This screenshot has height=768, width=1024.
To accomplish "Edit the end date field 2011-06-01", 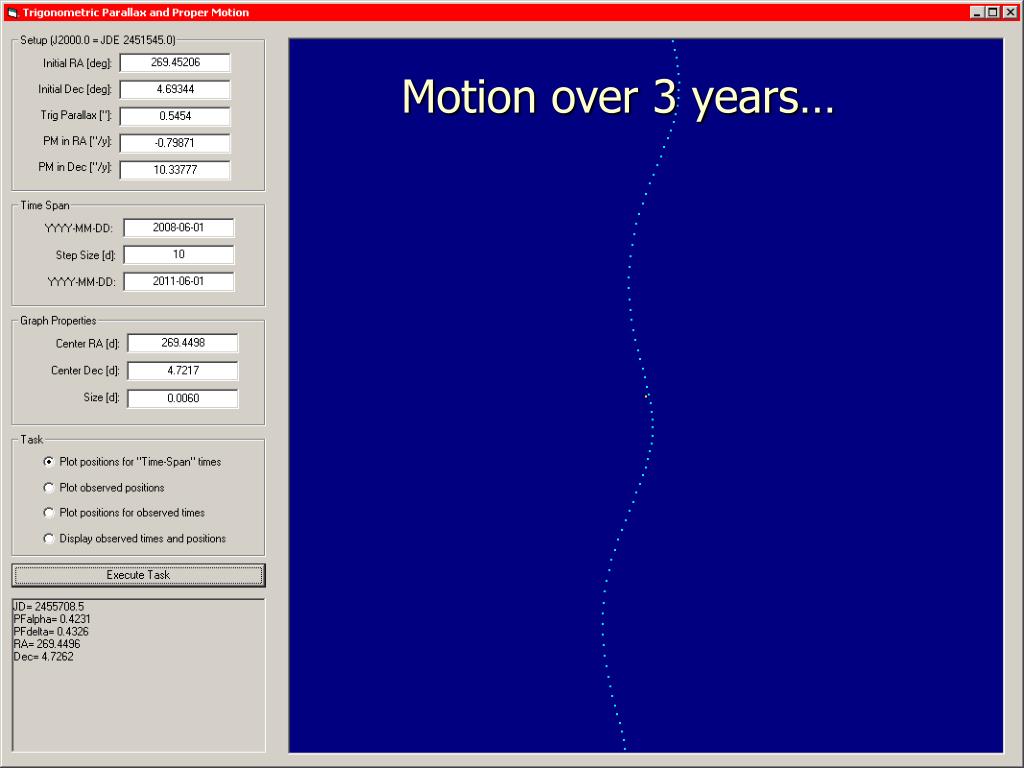I will pyautogui.click(x=179, y=281).
